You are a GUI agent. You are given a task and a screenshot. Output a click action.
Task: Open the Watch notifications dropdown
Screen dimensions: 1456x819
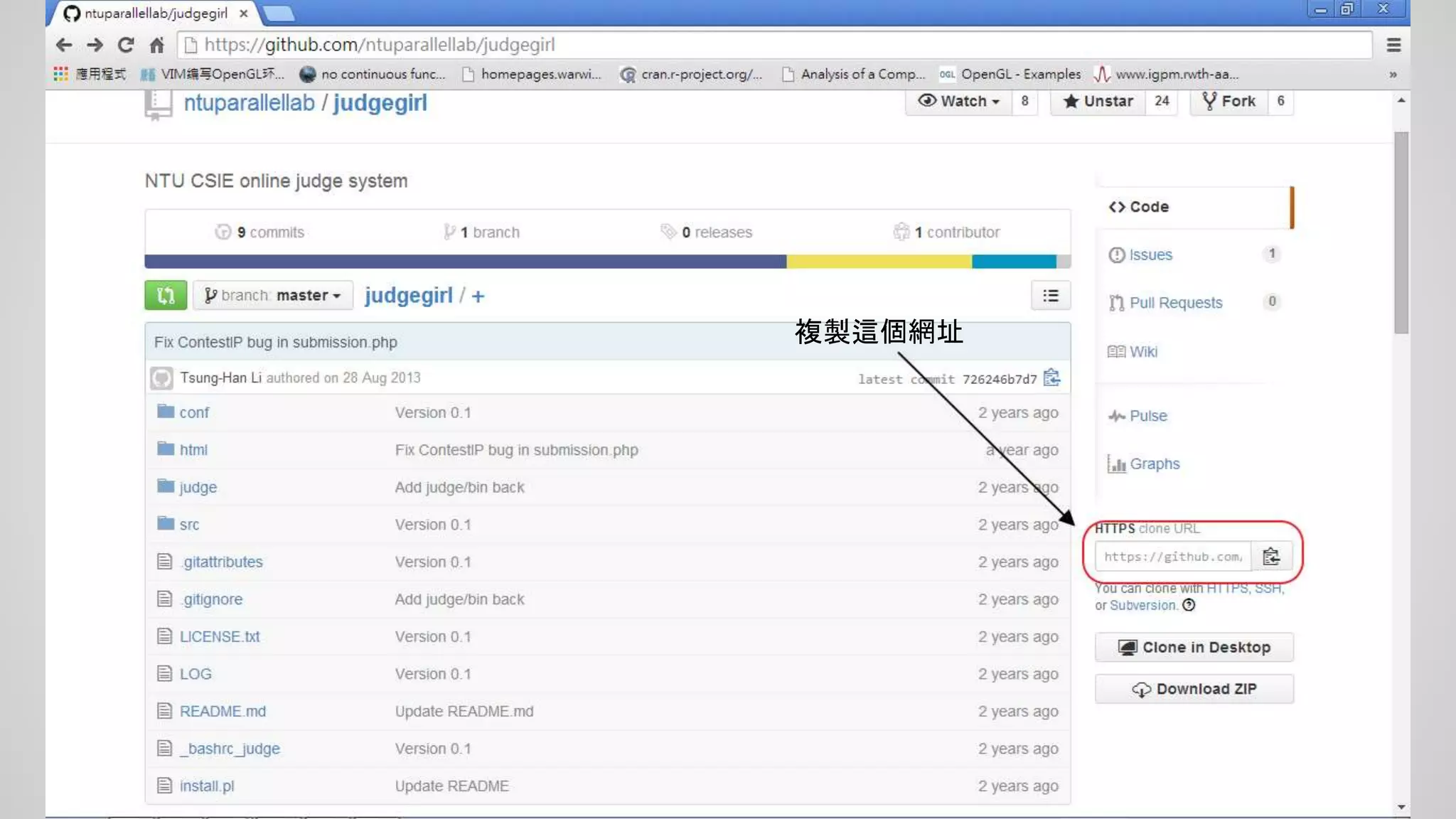958,101
